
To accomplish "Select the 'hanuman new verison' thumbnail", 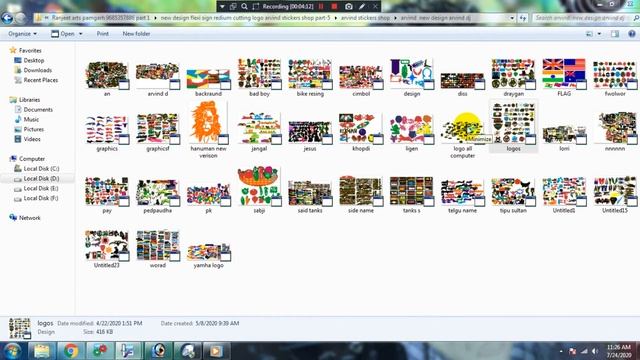I will pyautogui.click(x=208, y=122).
